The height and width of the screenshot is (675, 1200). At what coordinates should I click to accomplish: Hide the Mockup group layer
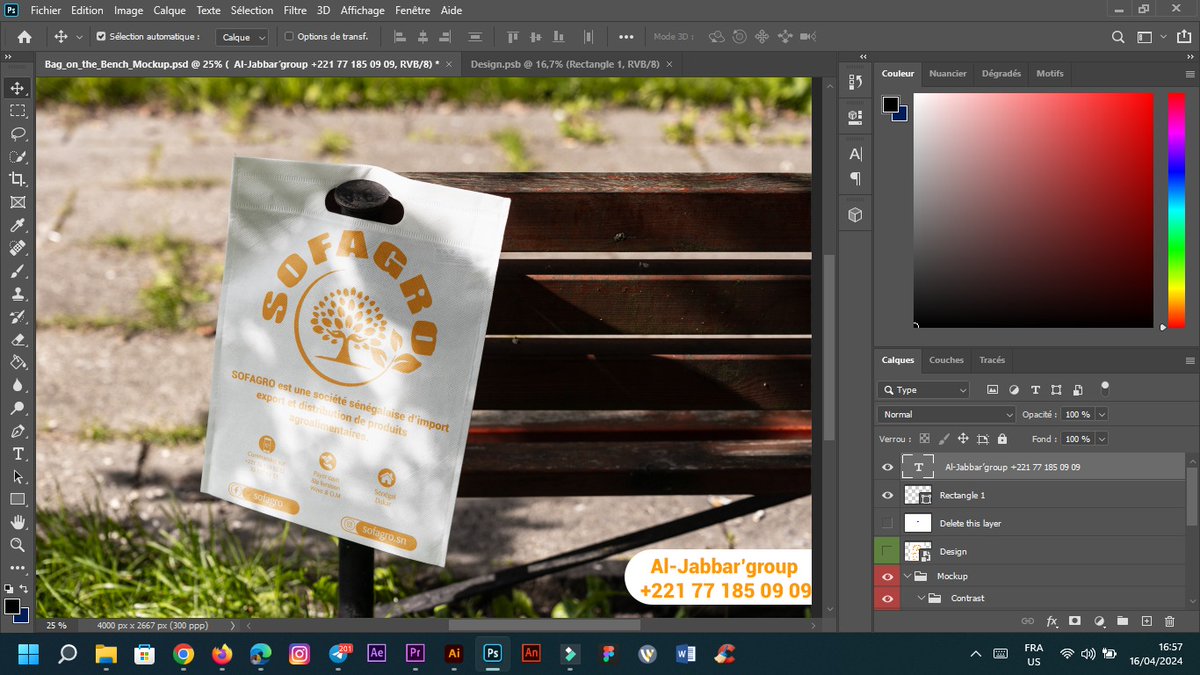tap(887, 576)
